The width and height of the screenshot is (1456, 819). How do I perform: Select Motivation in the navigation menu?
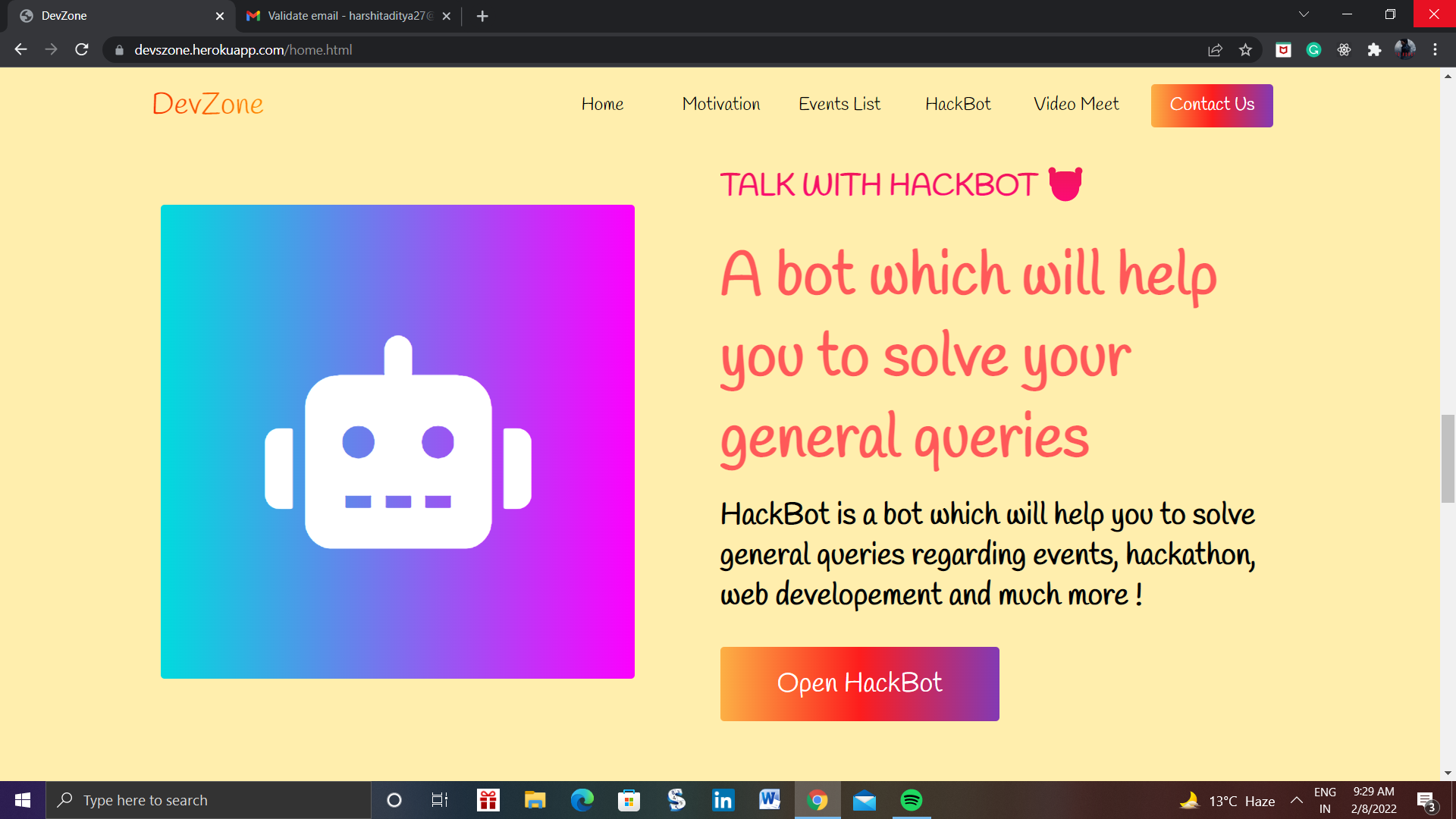tap(720, 105)
